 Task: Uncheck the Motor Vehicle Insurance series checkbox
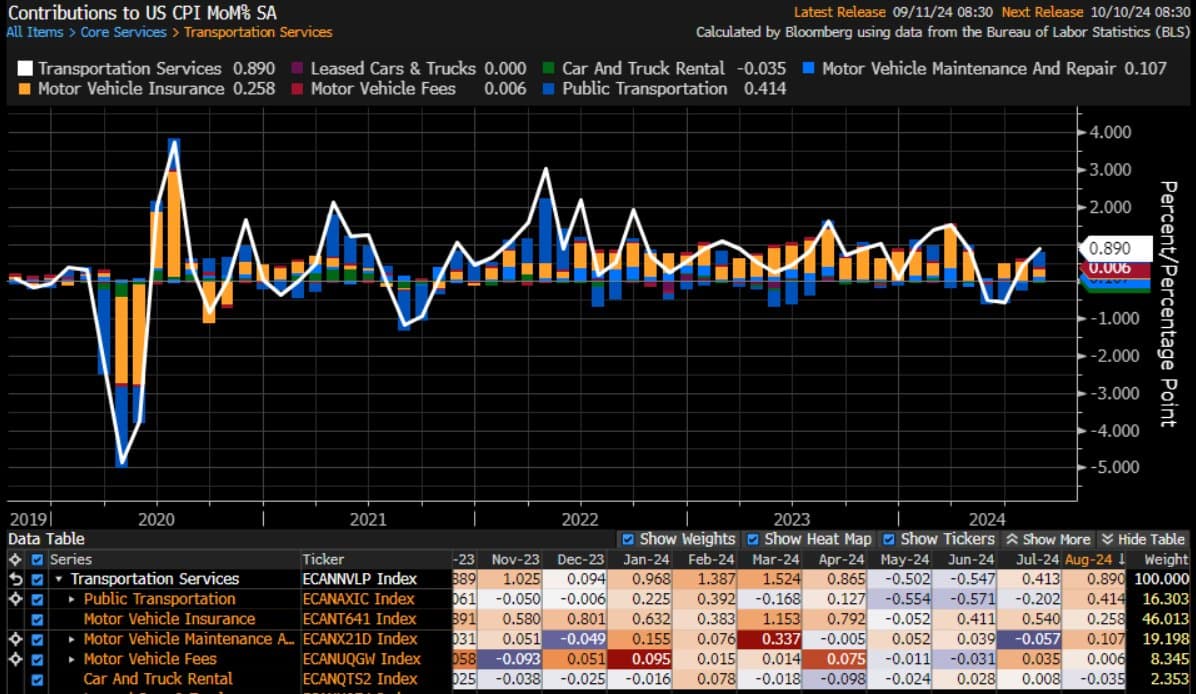click(38, 619)
